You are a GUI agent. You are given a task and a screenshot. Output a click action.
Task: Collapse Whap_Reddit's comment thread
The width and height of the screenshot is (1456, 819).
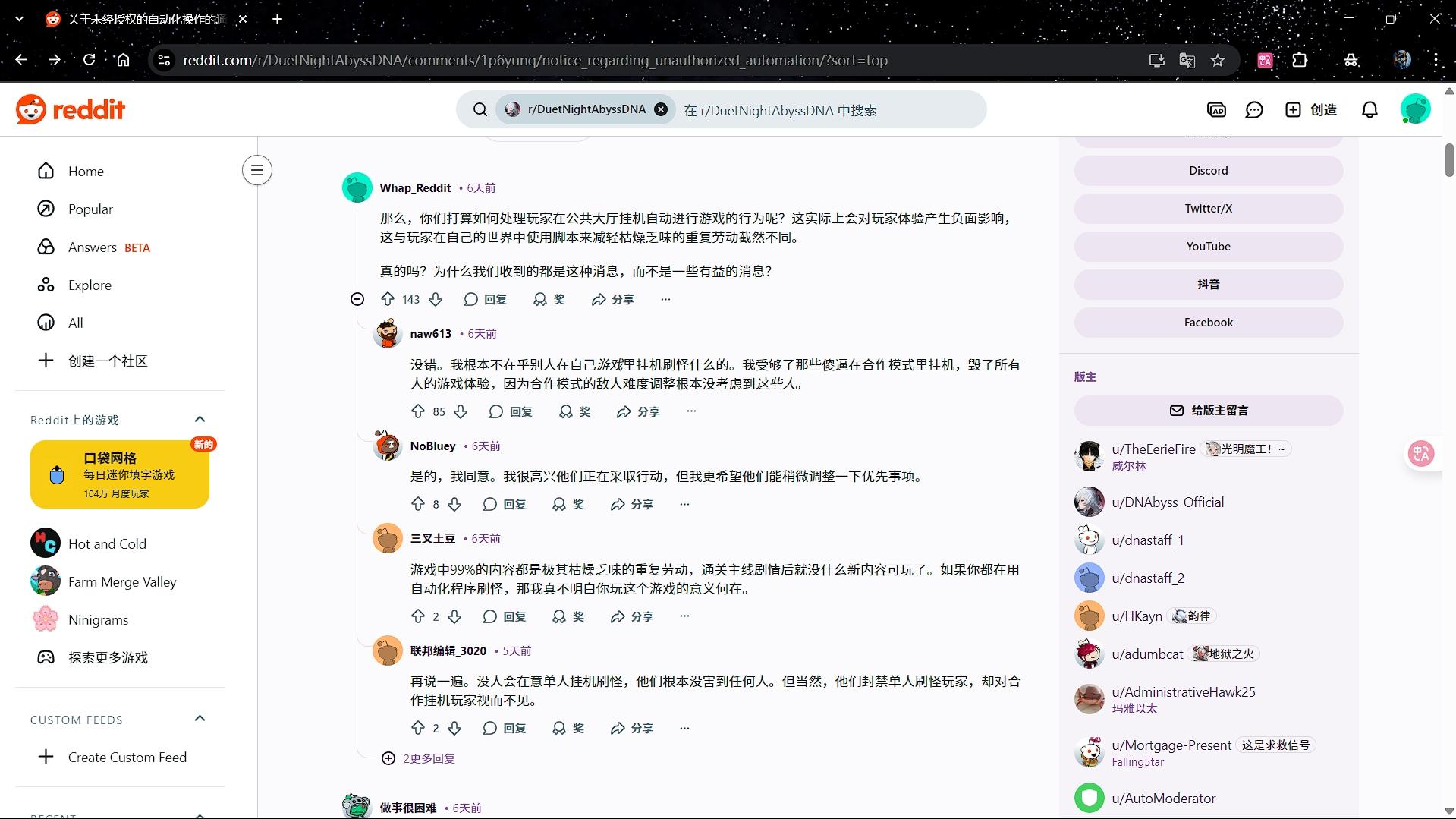357,299
